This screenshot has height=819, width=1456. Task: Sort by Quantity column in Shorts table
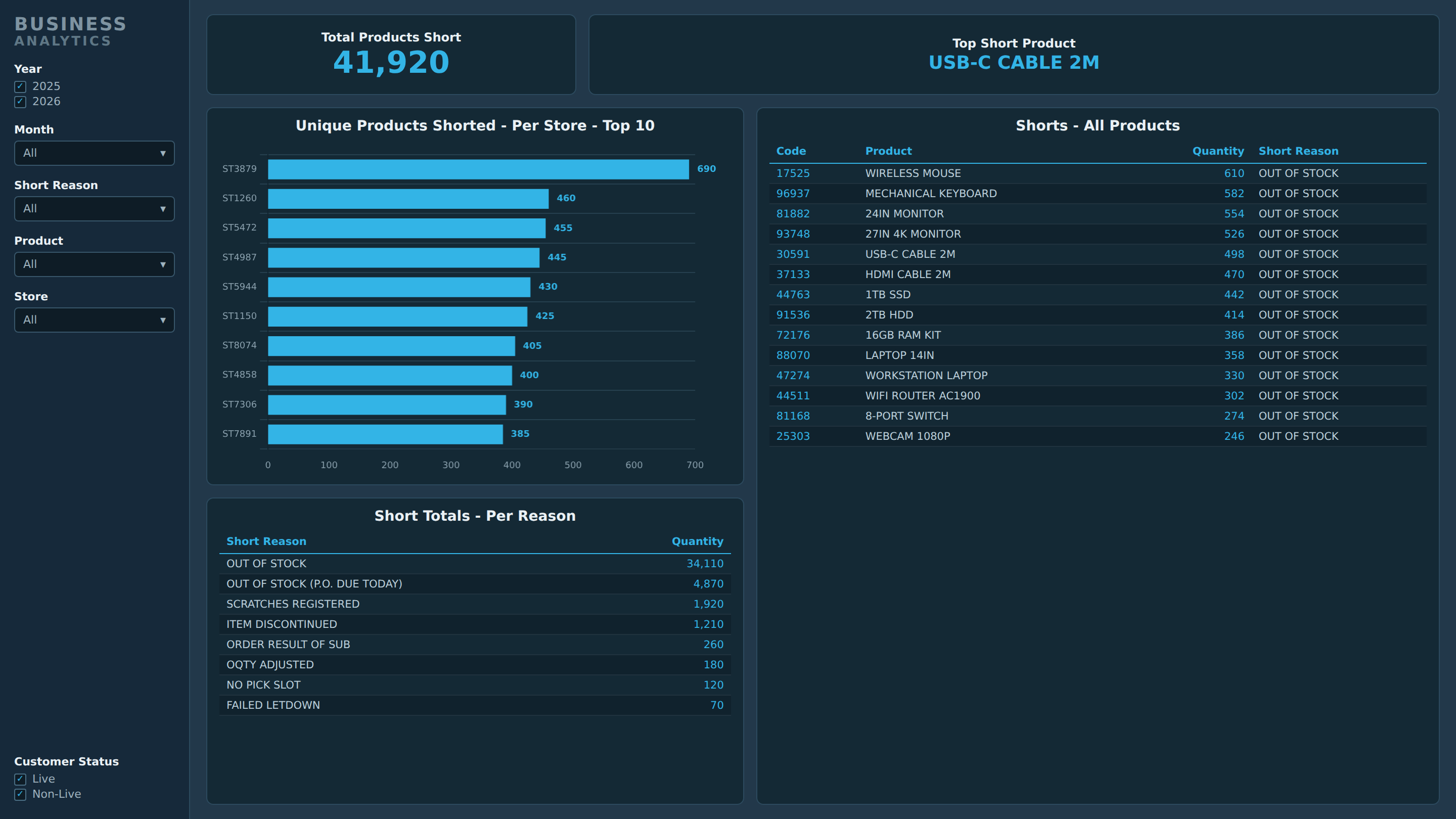(1217, 151)
